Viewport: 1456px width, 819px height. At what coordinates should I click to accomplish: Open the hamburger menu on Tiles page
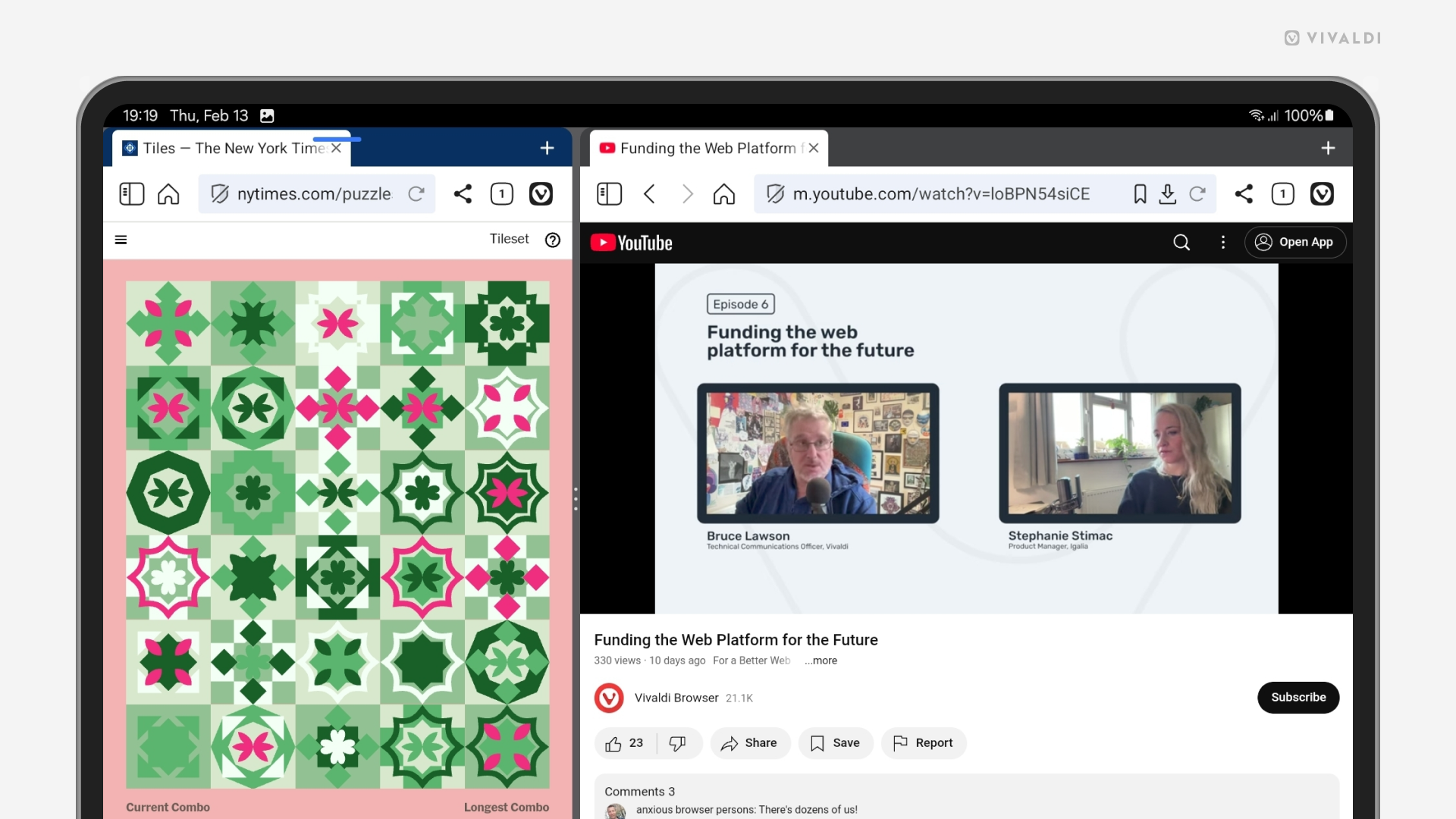(x=121, y=240)
